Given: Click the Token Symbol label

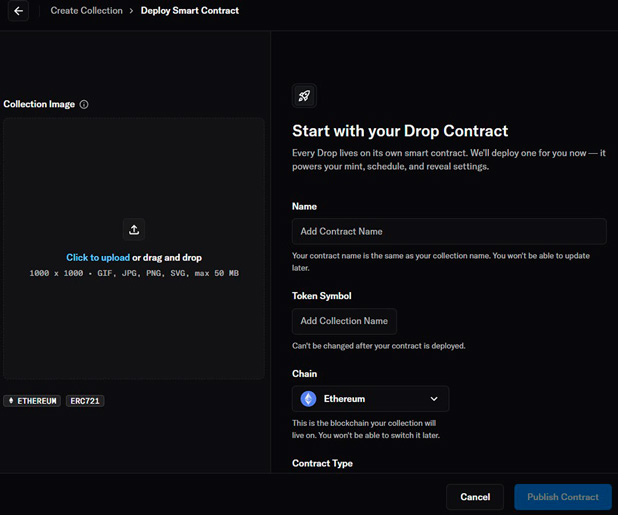Looking at the screenshot, I should (322, 296).
